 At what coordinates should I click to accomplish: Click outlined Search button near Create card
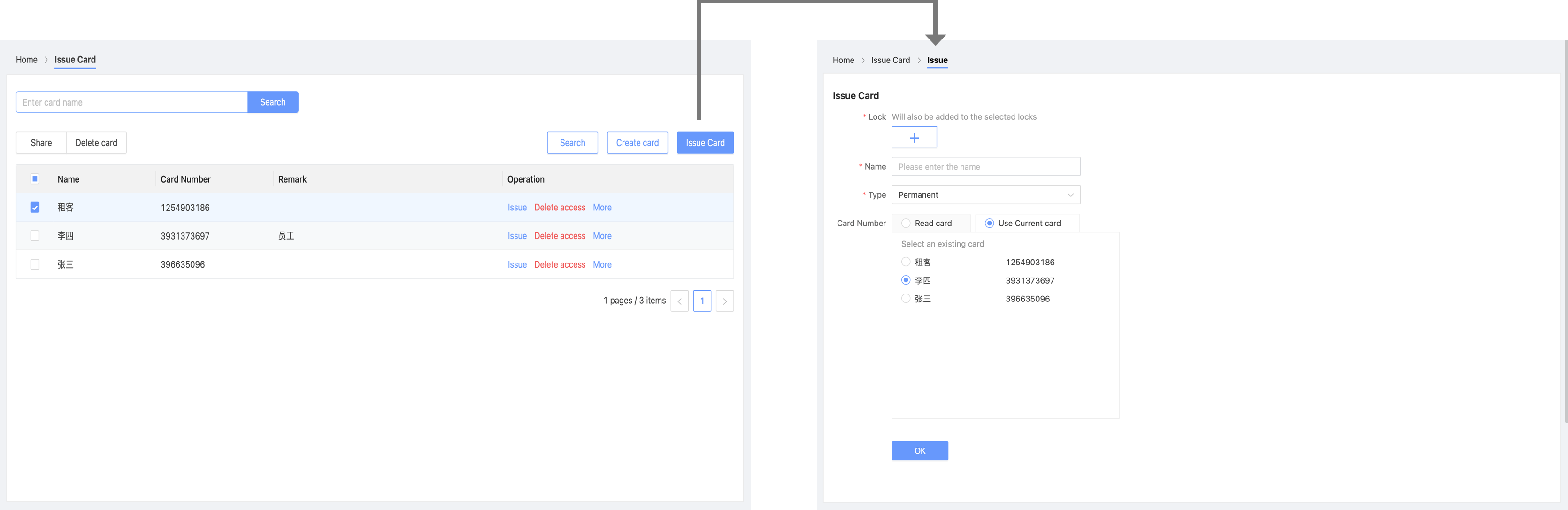pyautogui.click(x=572, y=142)
